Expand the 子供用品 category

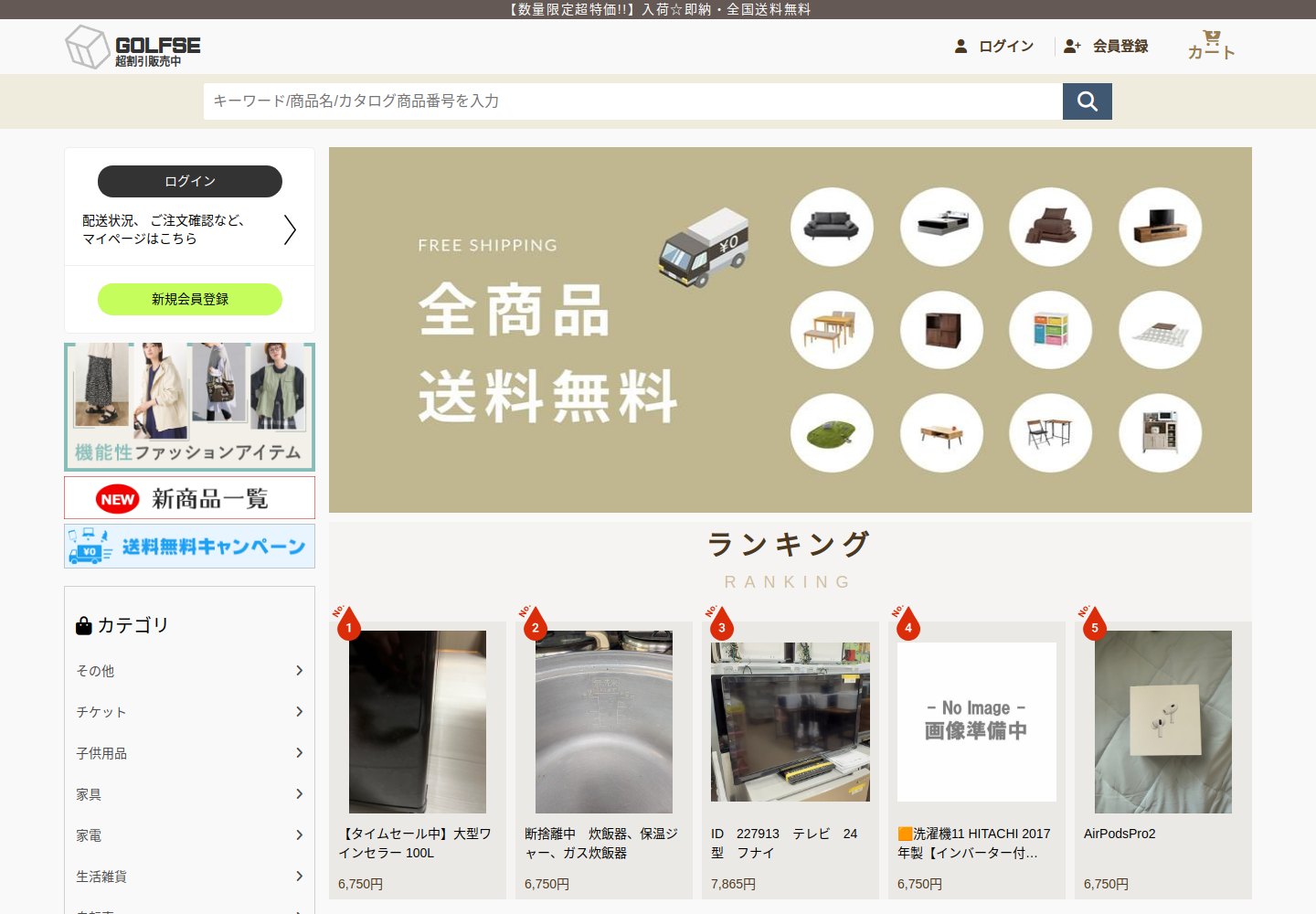pos(189,753)
